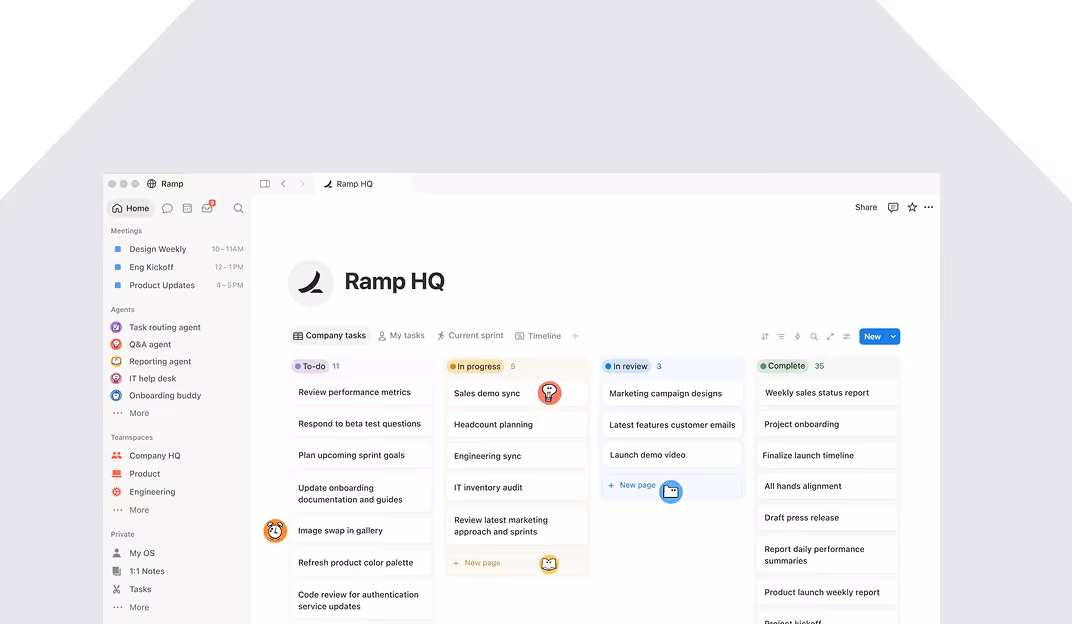This screenshot has height=624, width=1072.
Task: Click the Share button
Action: point(866,207)
